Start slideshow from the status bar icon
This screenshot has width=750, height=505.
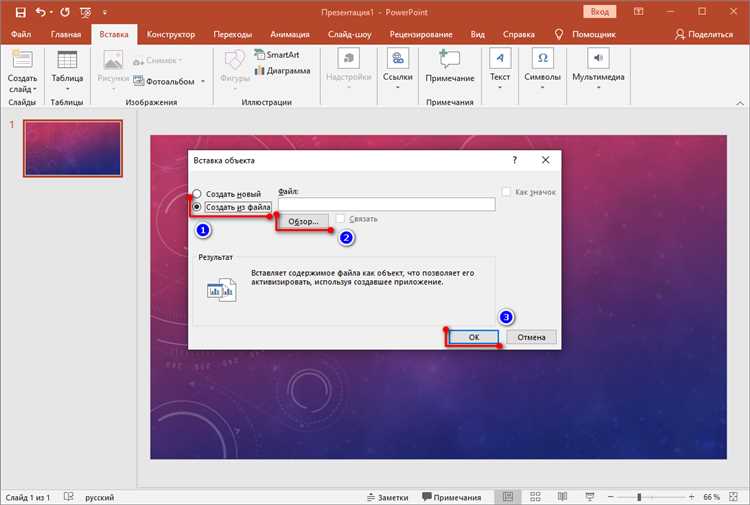coord(590,497)
